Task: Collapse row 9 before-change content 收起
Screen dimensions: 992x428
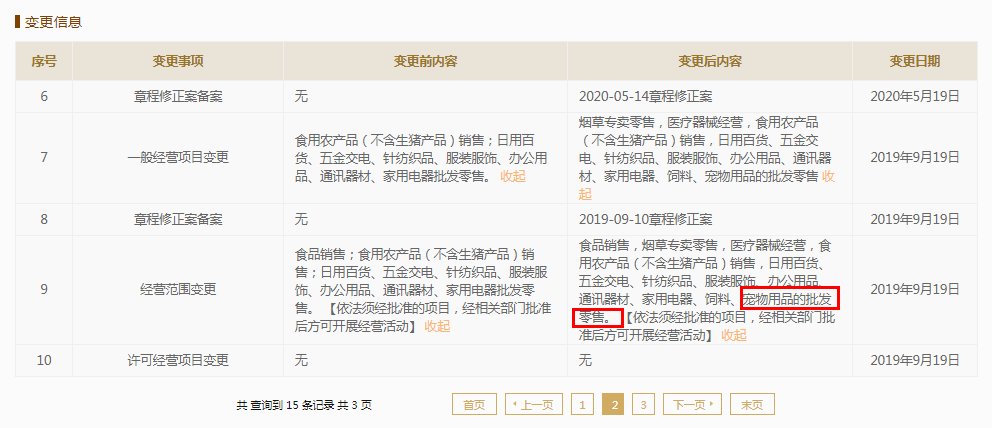Action: [437, 327]
